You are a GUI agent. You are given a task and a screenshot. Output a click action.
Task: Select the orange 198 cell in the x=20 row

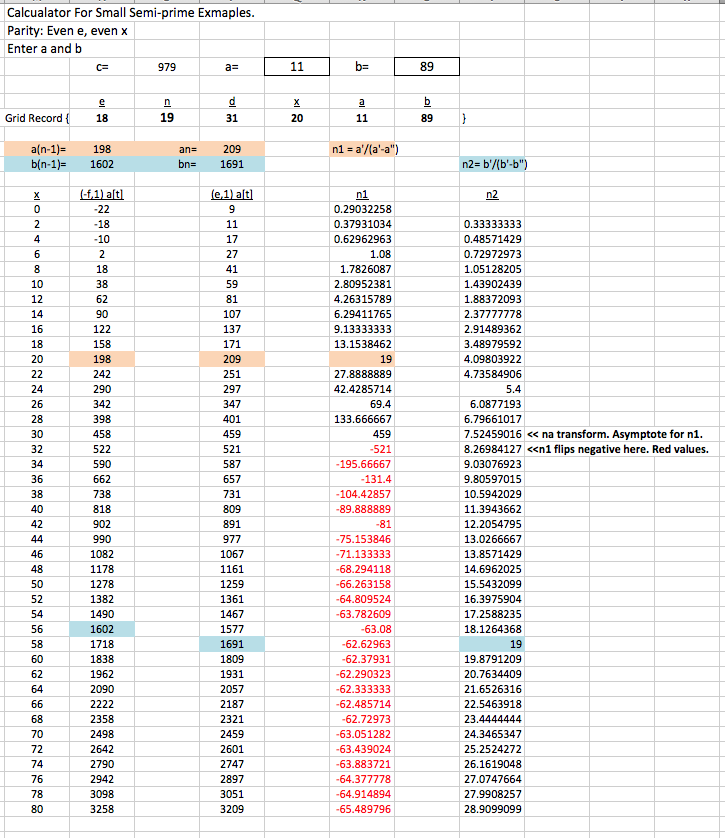[x=102, y=359]
